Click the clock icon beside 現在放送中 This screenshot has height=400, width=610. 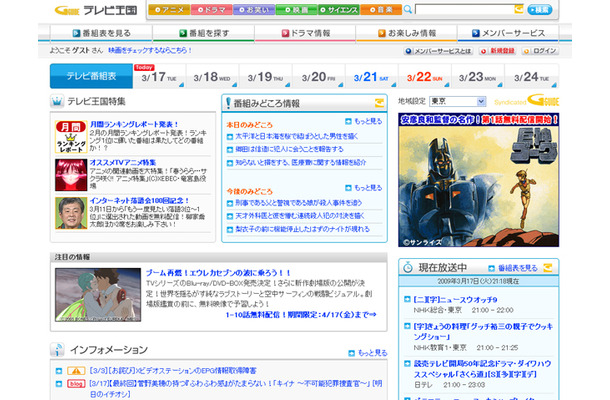pyautogui.click(x=408, y=267)
